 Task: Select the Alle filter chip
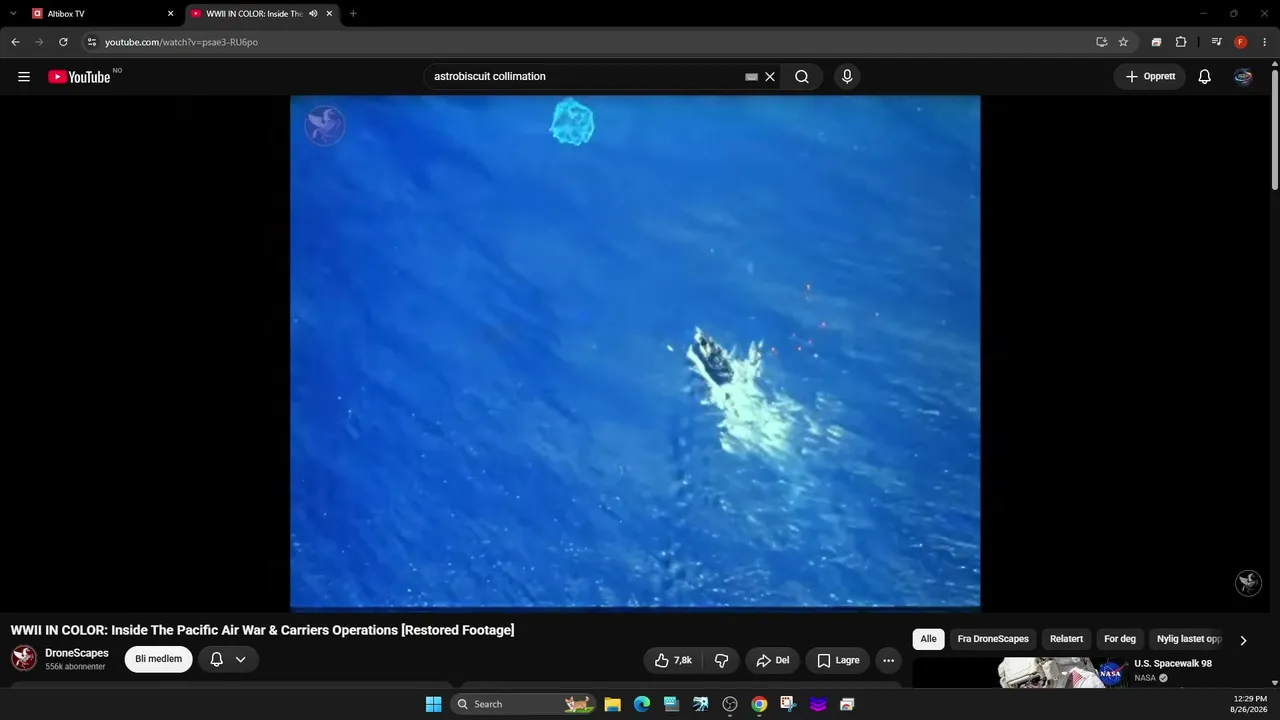click(x=928, y=639)
